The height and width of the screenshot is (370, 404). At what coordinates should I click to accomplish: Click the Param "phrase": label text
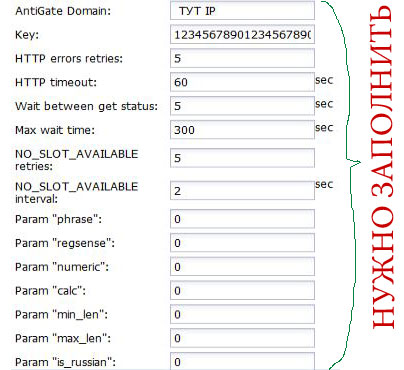pos(58,219)
